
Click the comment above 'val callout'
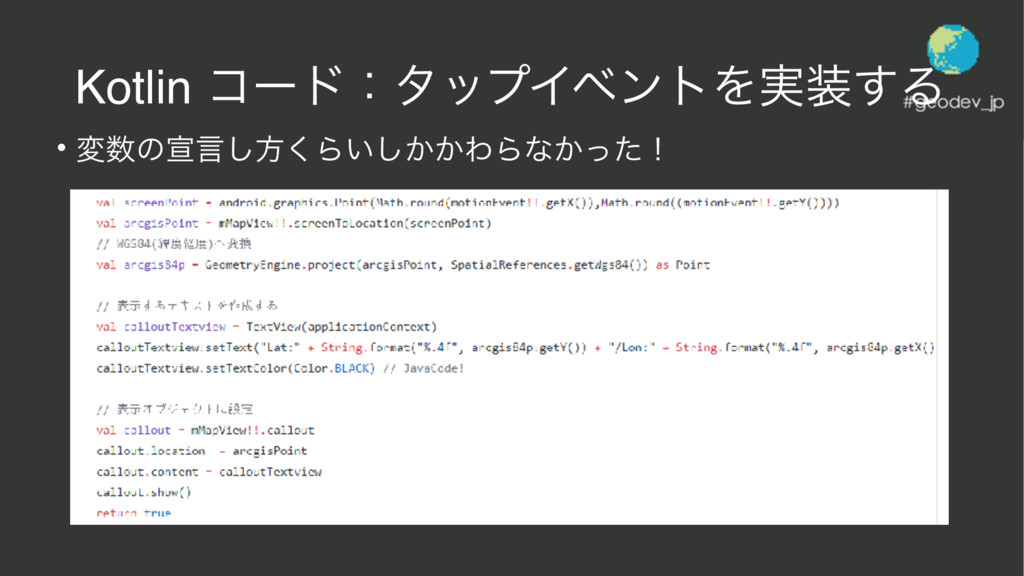(174, 409)
